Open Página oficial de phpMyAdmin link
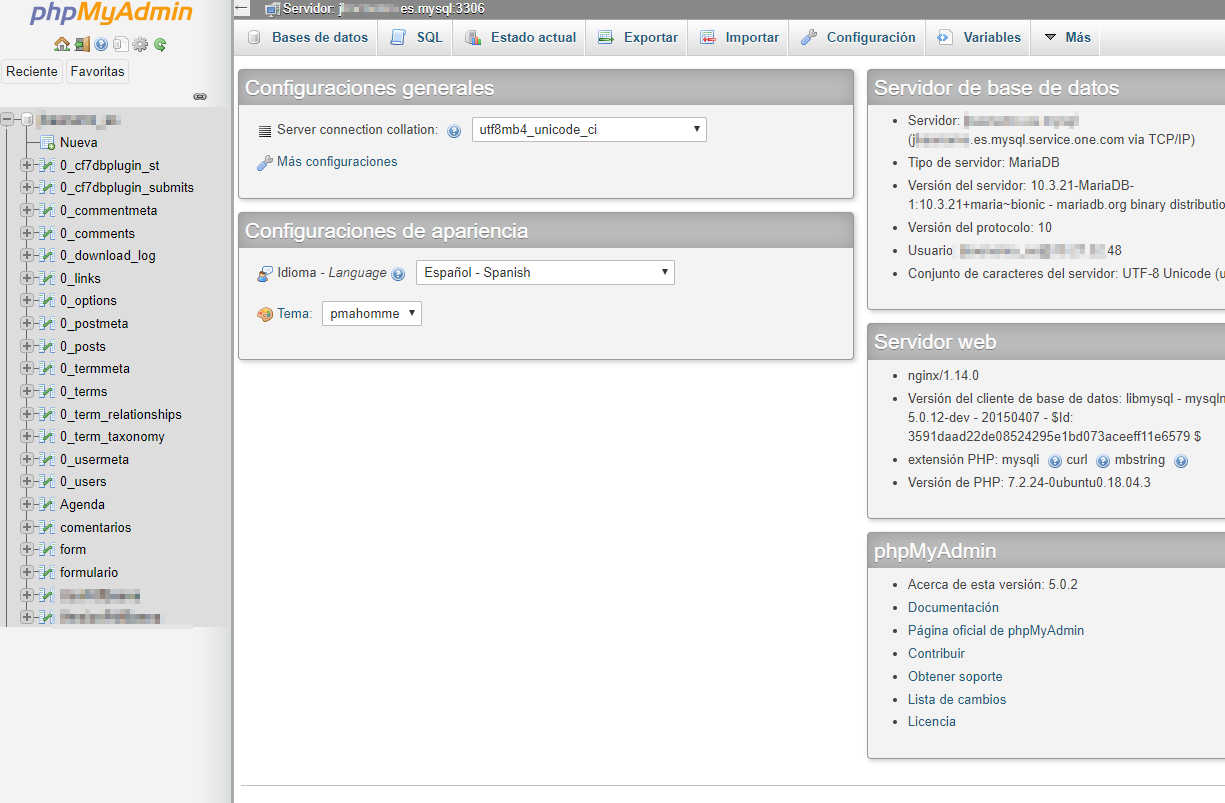This screenshot has height=803, width=1225. pyautogui.click(x=996, y=631)
